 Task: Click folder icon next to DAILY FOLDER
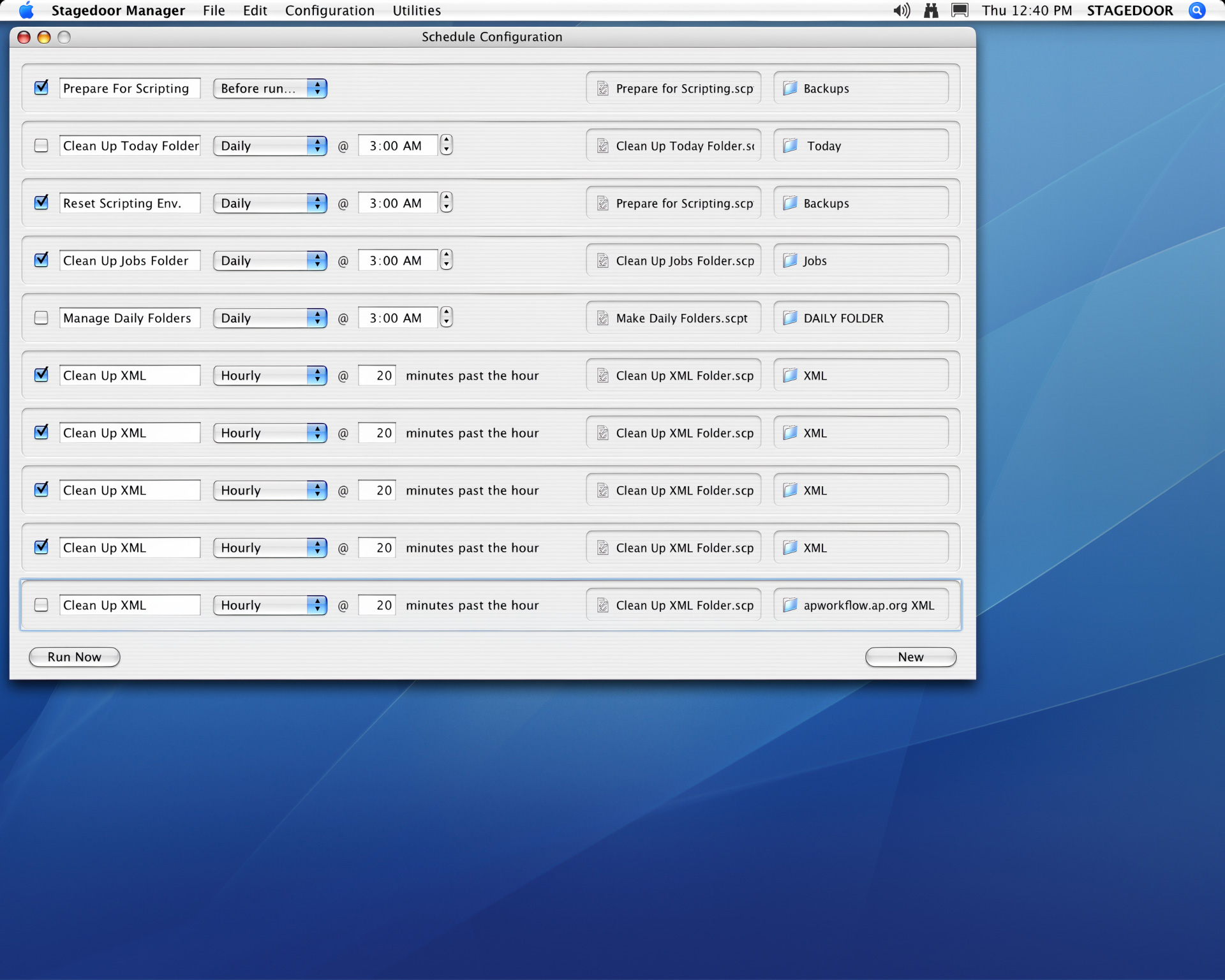point(790,318)
